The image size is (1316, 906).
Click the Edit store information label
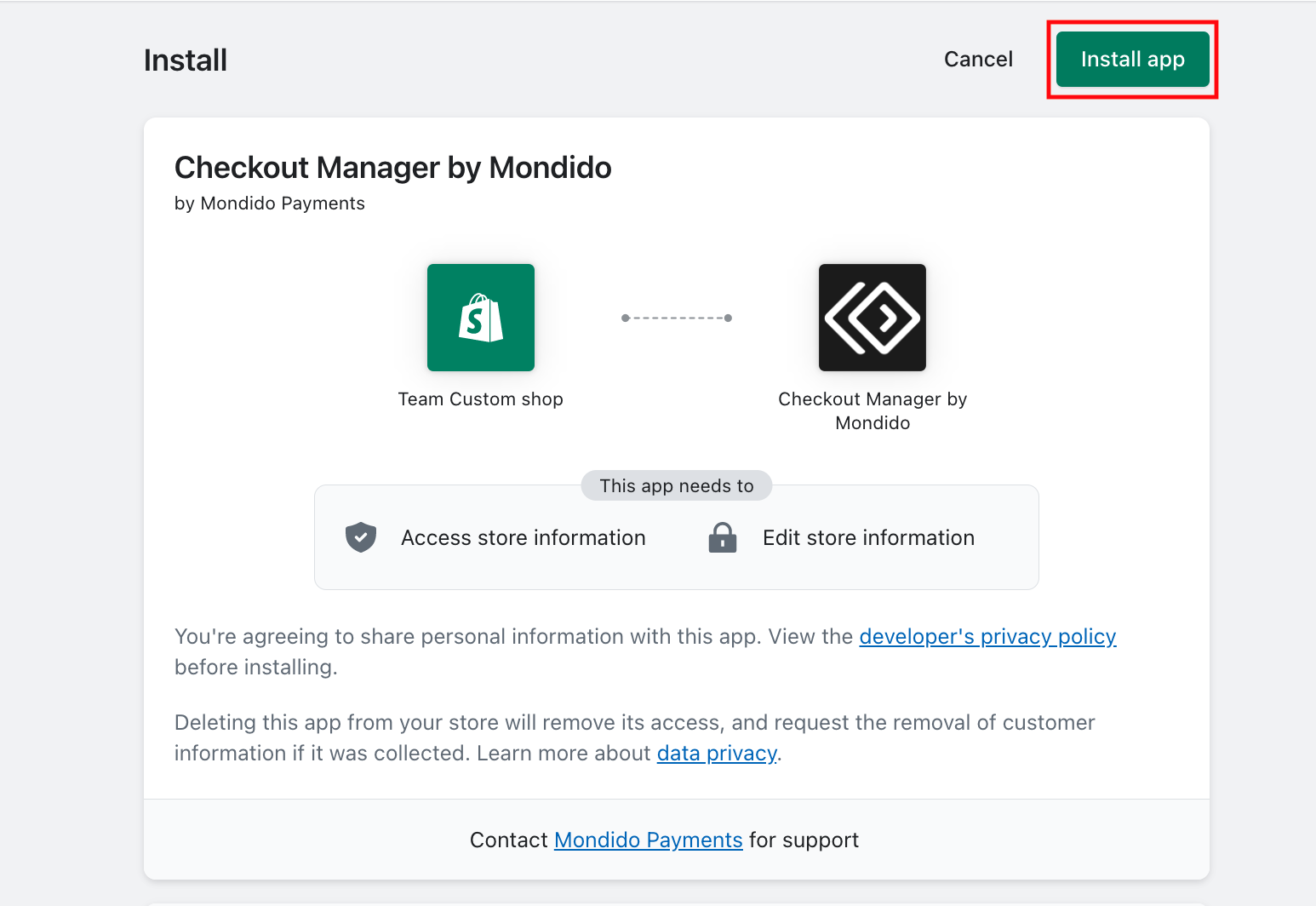[x=868, y=538]
